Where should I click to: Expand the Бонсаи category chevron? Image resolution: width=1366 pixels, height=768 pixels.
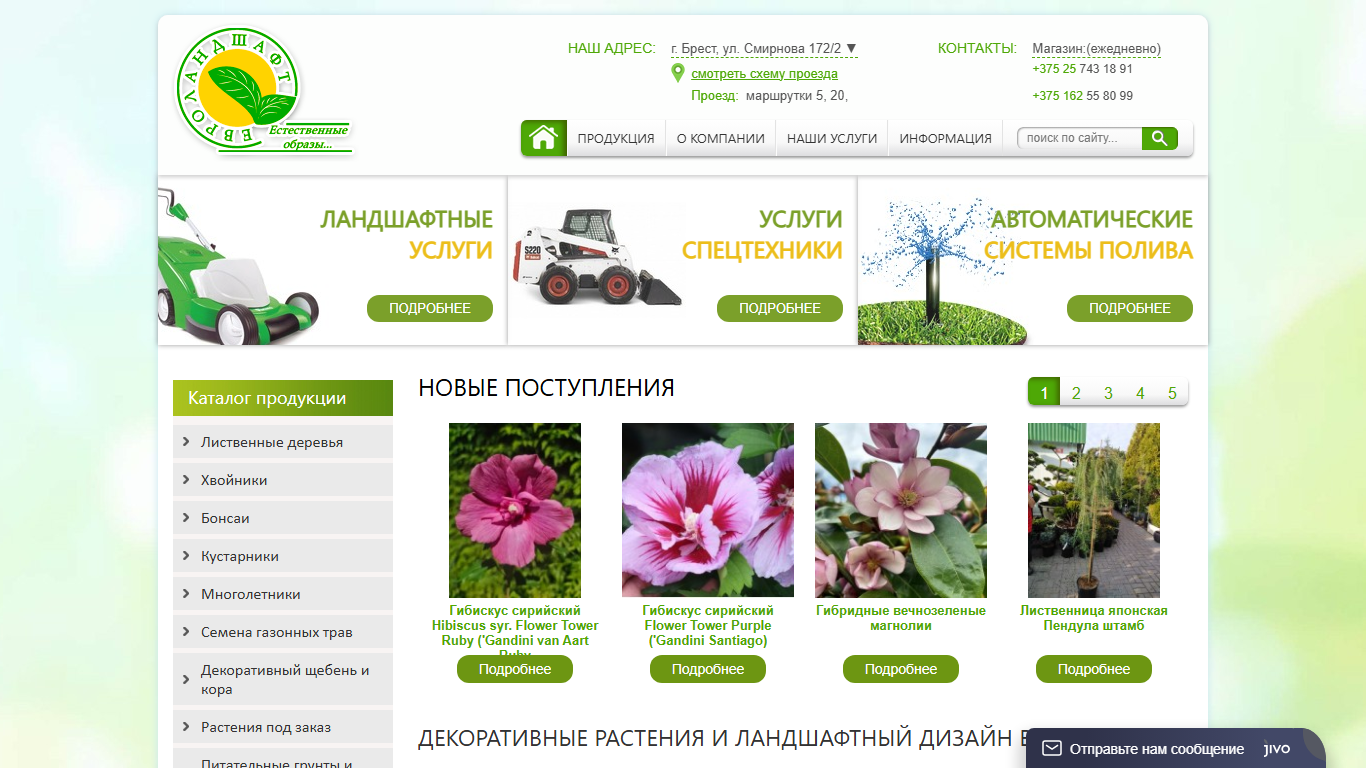pos(186,517)
